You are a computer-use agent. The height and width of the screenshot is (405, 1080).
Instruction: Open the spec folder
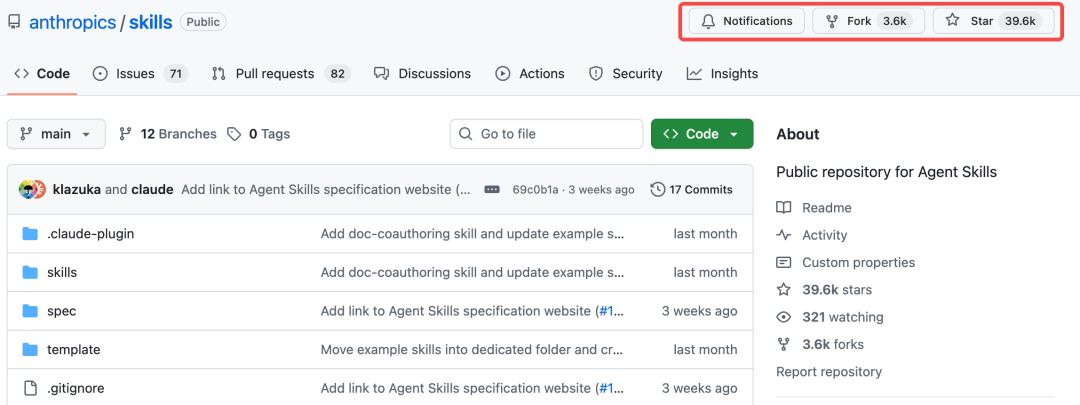click(61, 311)
